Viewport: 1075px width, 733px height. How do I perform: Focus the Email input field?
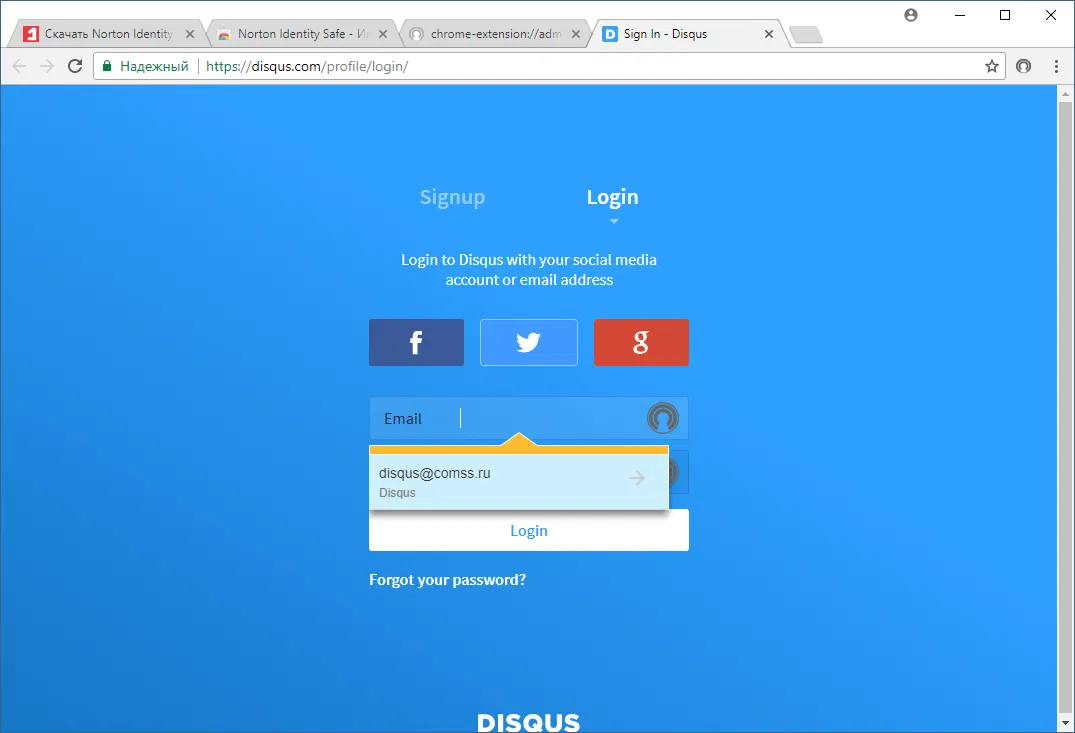tap(529, 418)
